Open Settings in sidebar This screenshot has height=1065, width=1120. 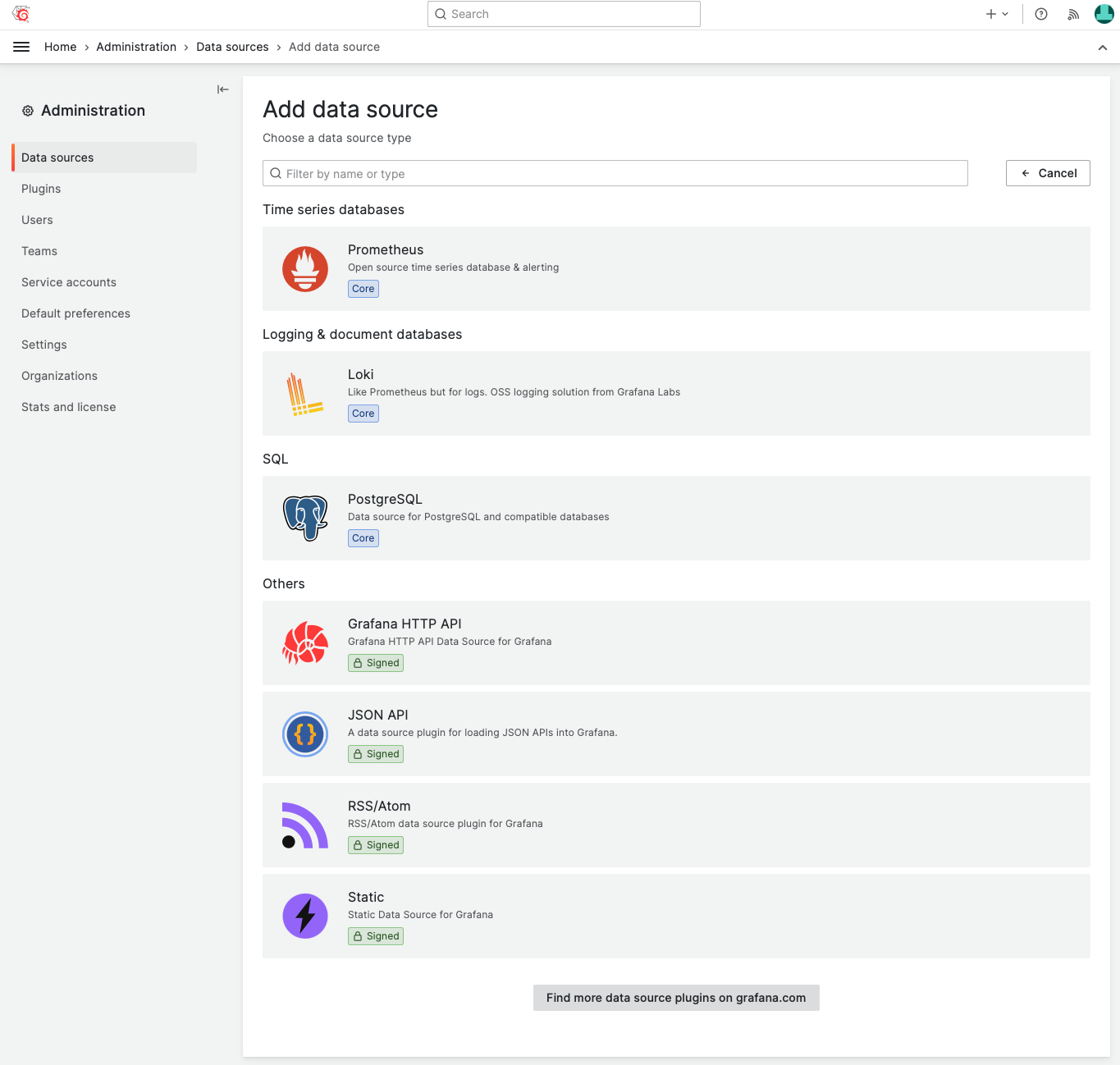[x=44, y=345]
